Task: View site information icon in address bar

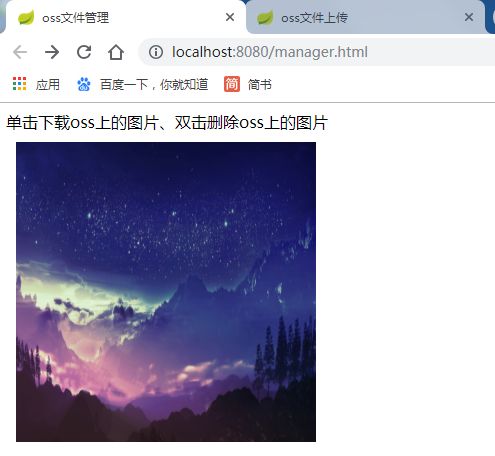Action: tap(156, 52)
